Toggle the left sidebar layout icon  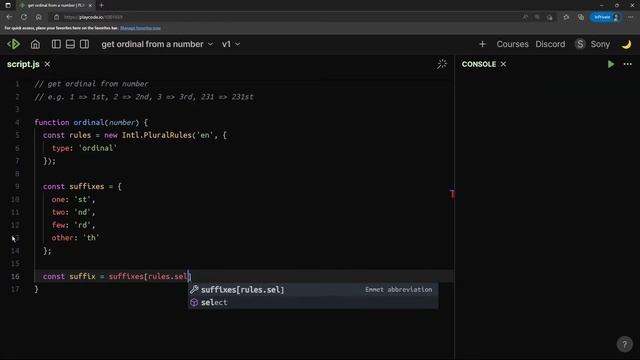click(56, 44)
